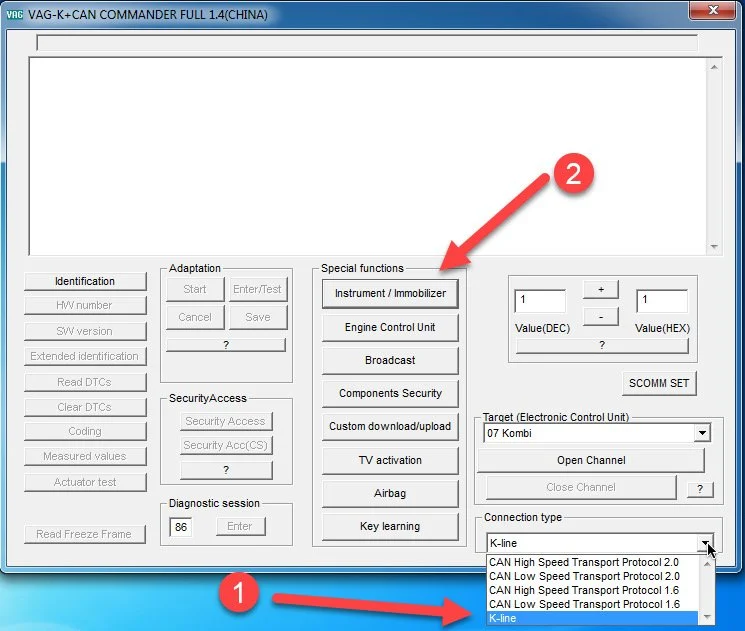Click the HW number button
Image resolution: width=745 pixels, height=631 pixels.
[x=85, y=305]
